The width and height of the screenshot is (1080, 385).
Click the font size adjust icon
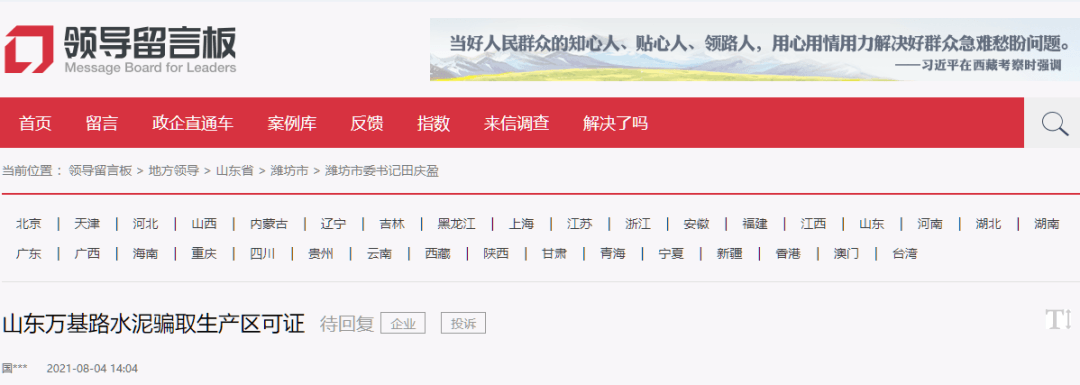click(1059, 319)
